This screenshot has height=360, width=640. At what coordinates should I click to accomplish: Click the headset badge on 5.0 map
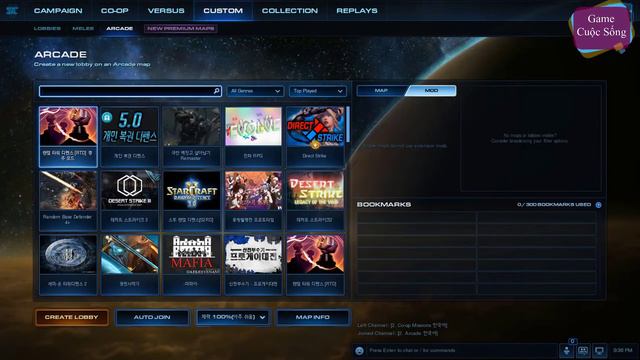[107, 118]
